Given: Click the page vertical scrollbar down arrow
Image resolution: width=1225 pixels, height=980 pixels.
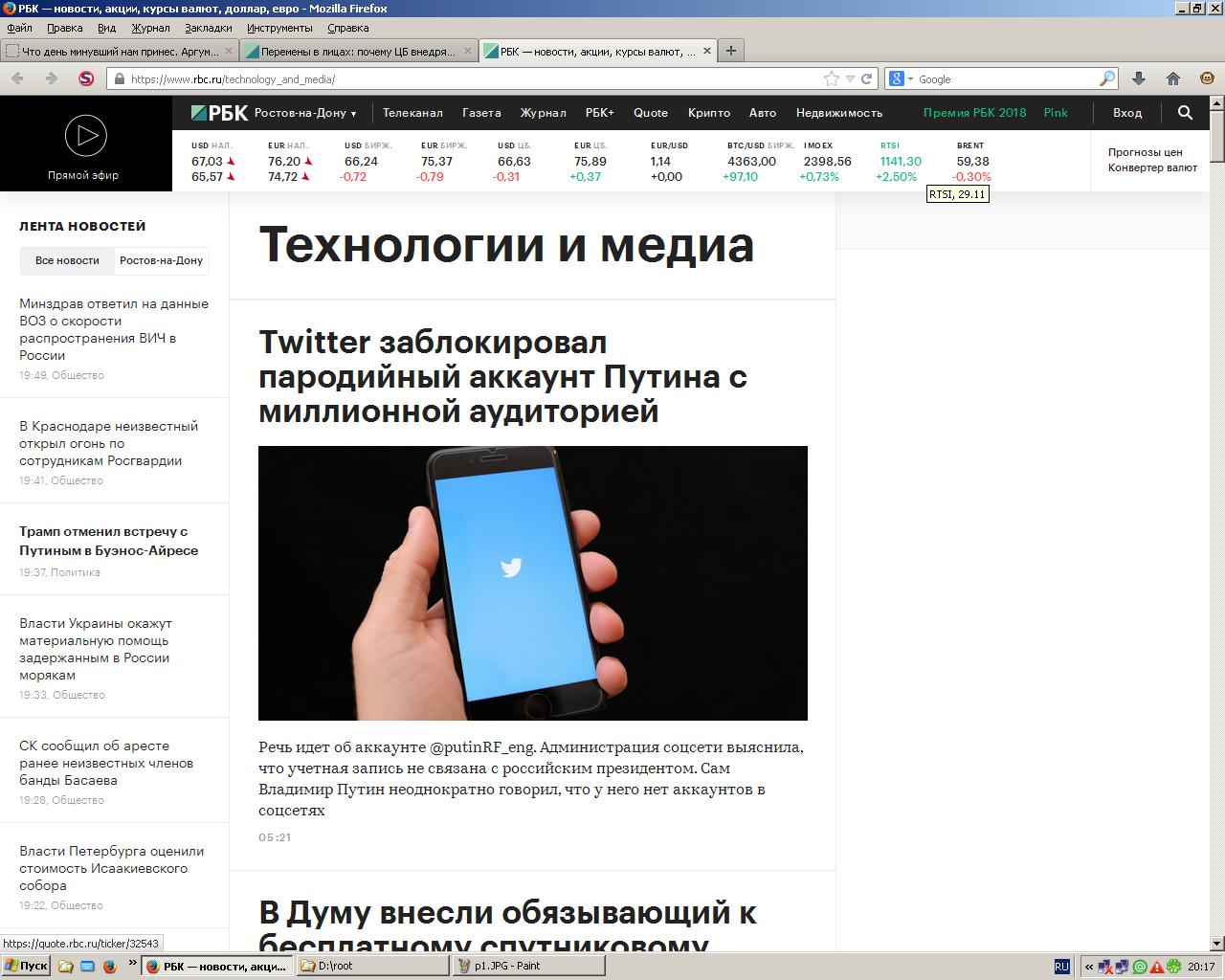Looking at the screenshot, I should [1217, 943].
